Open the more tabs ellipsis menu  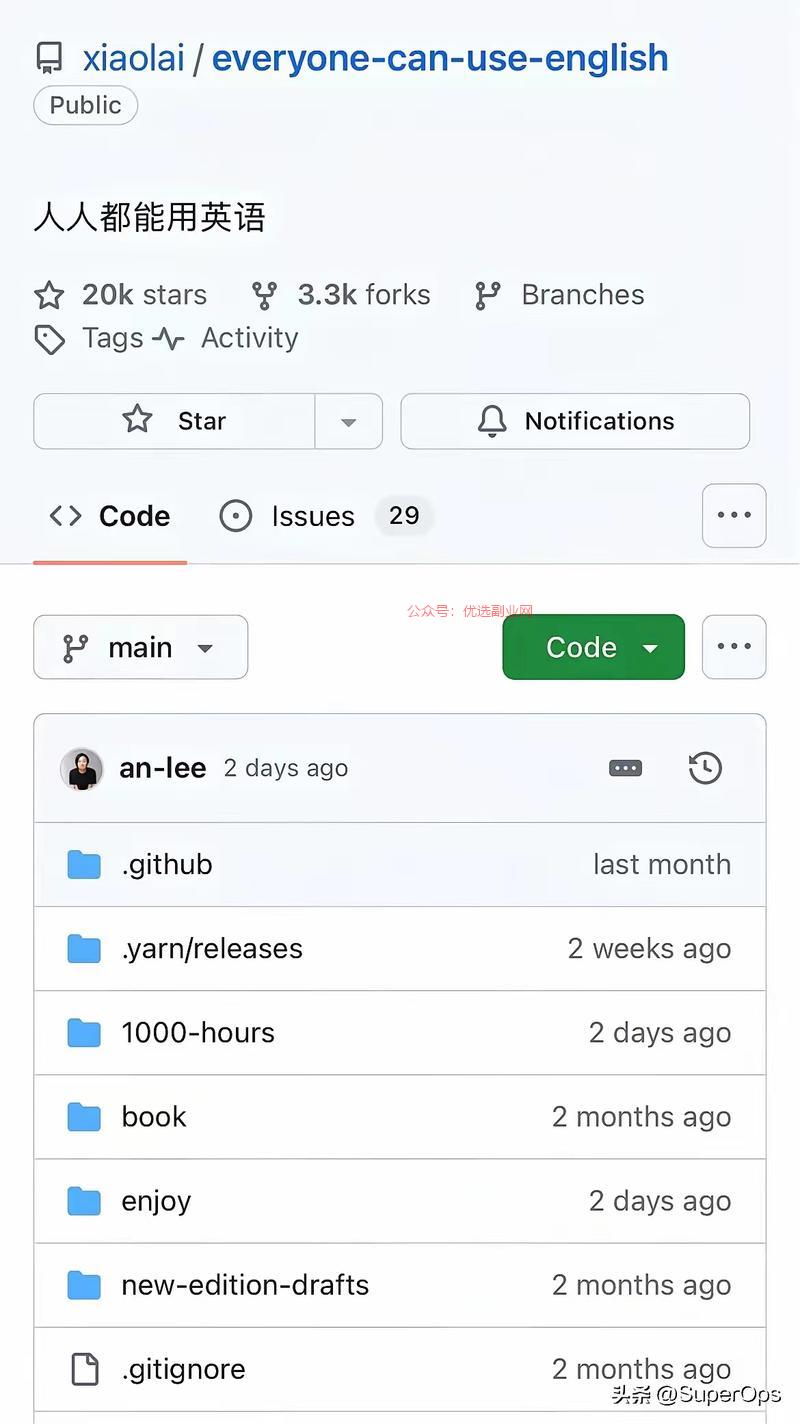point(734,516)
